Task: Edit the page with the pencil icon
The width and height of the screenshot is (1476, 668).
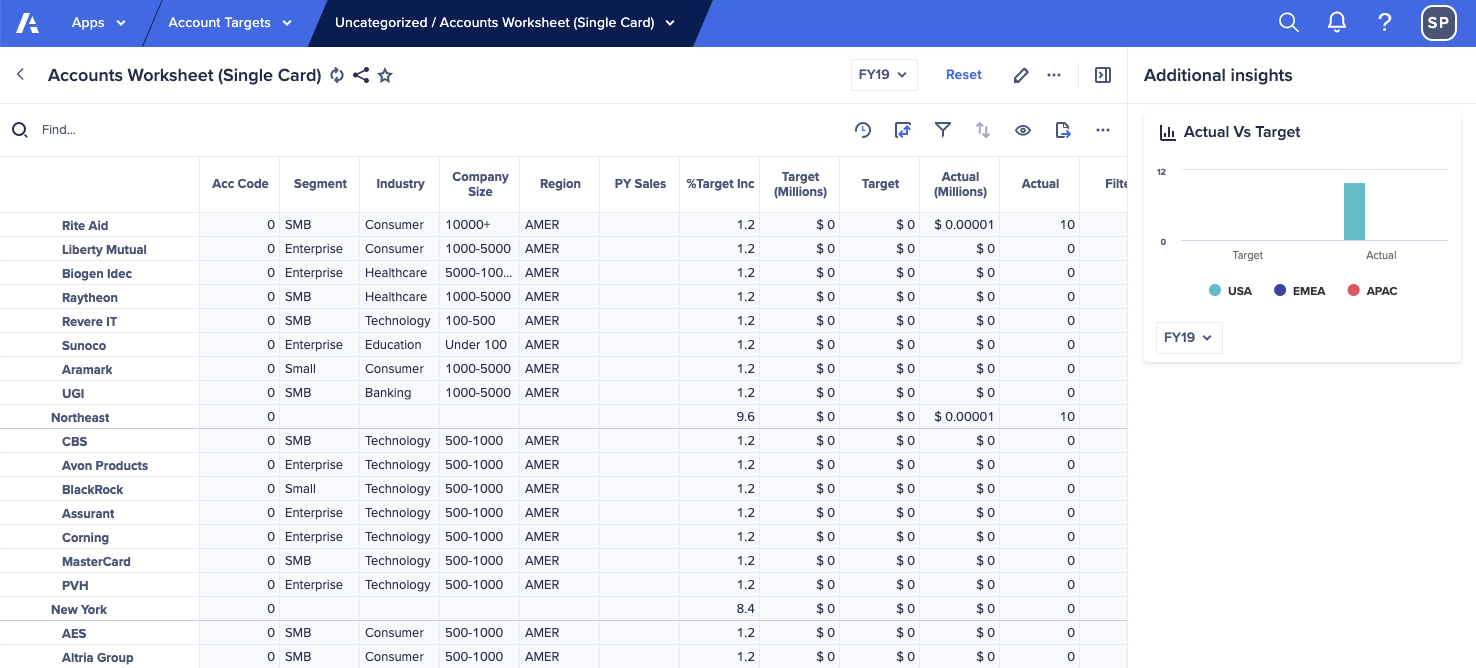Action: (1020, 74)
